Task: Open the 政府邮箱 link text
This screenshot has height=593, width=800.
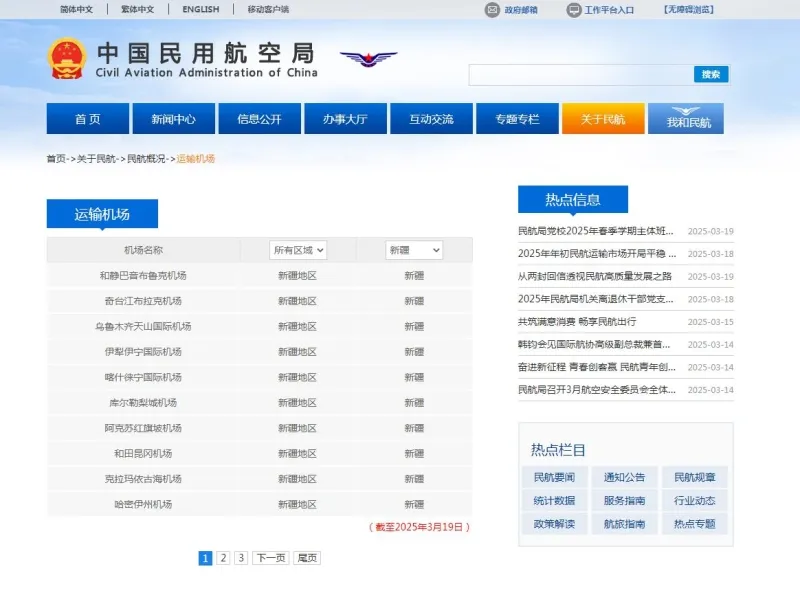Action: pyautogui.click(x=521, y=10)
